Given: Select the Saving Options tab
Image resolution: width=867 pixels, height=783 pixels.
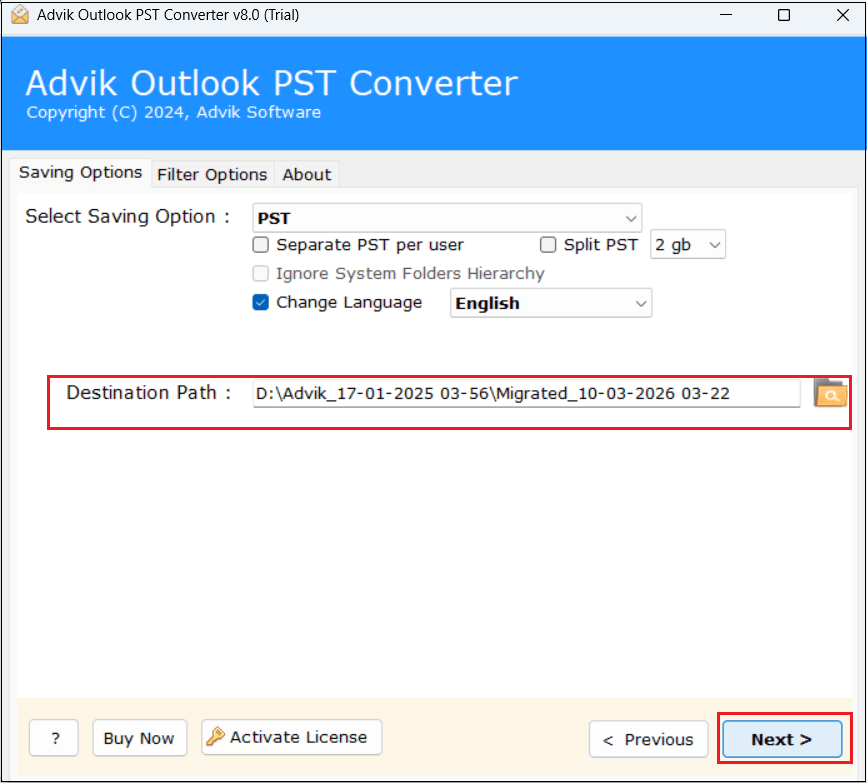Looking at the screenshot, I should pos(80,172).
